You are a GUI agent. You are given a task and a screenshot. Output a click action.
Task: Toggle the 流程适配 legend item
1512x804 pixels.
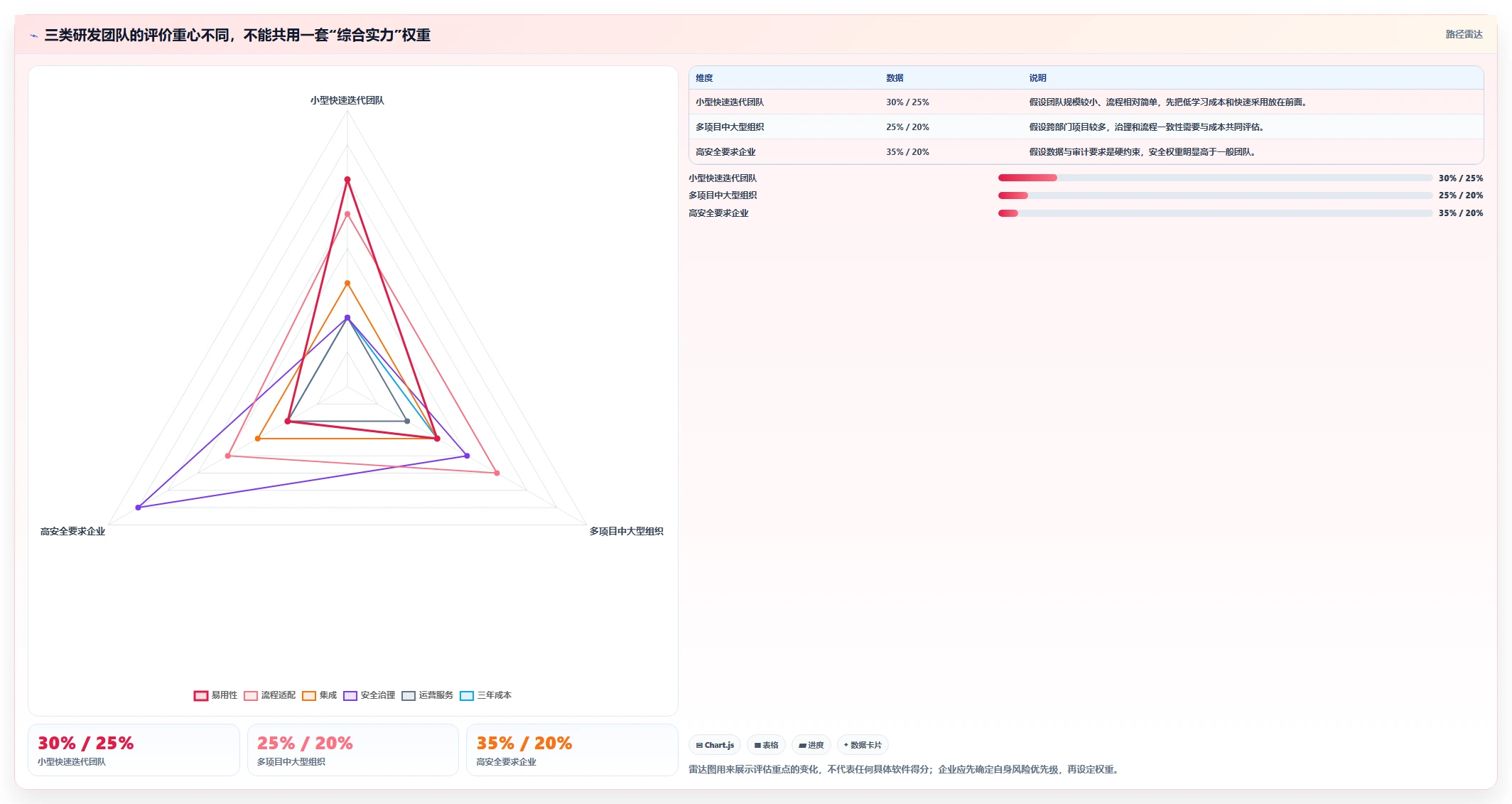coord(269,695)
